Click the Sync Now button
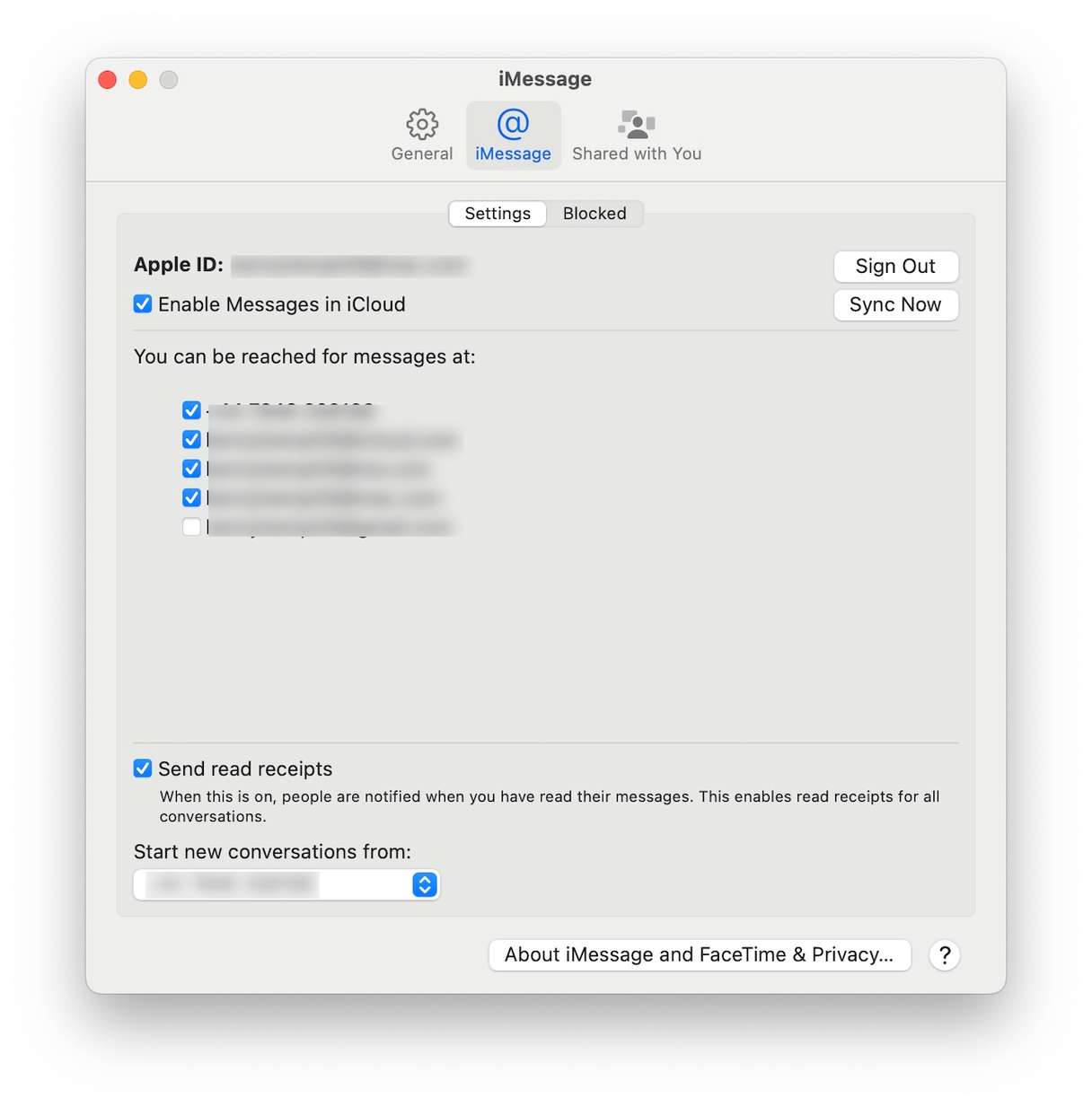The image size is (1092, 1107). point(895,305)
